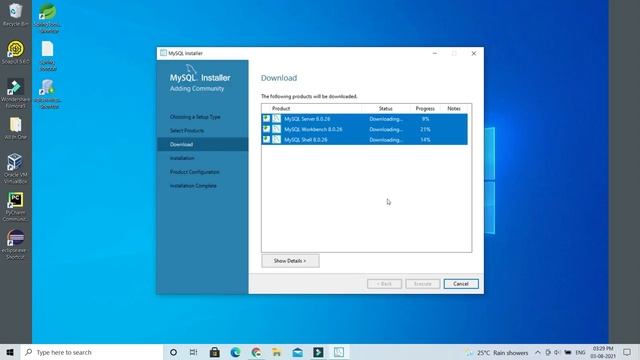Click the Notes column header
The height and width of the screenshot is (360, 640).
click(x=454, y=109)
